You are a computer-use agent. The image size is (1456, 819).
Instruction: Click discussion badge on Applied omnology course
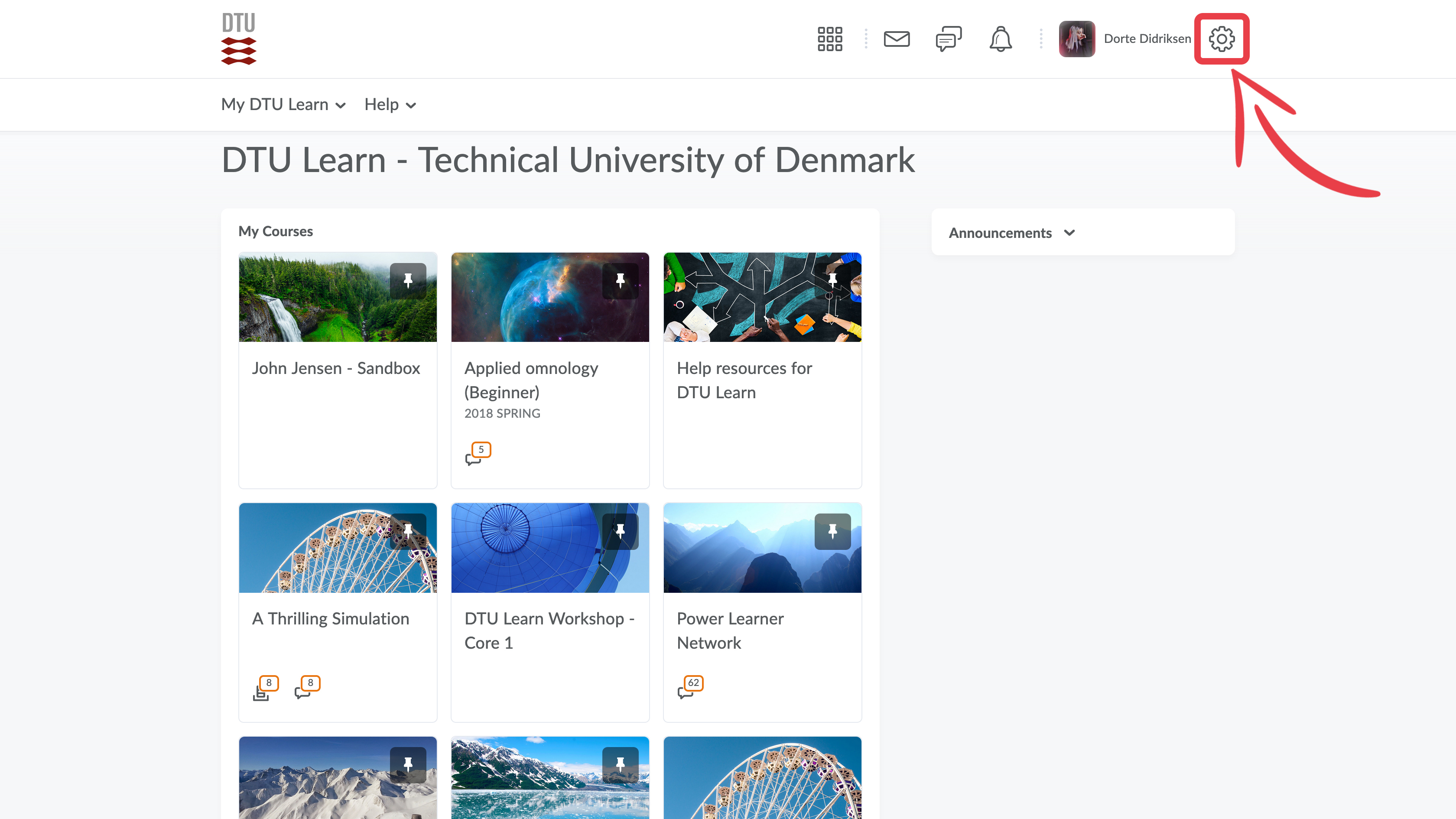[x=478, y=454]
